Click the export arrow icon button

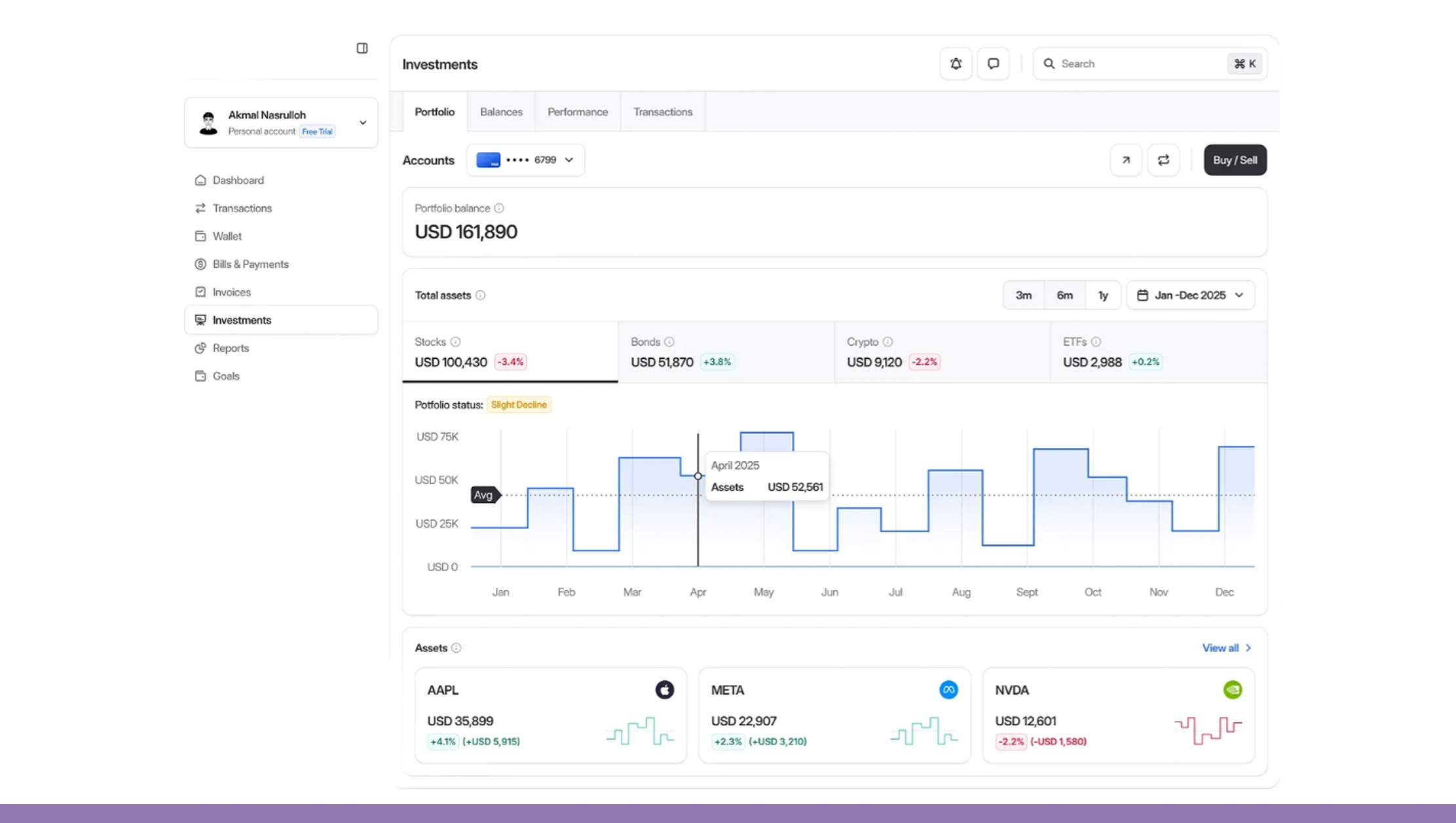1126,160
